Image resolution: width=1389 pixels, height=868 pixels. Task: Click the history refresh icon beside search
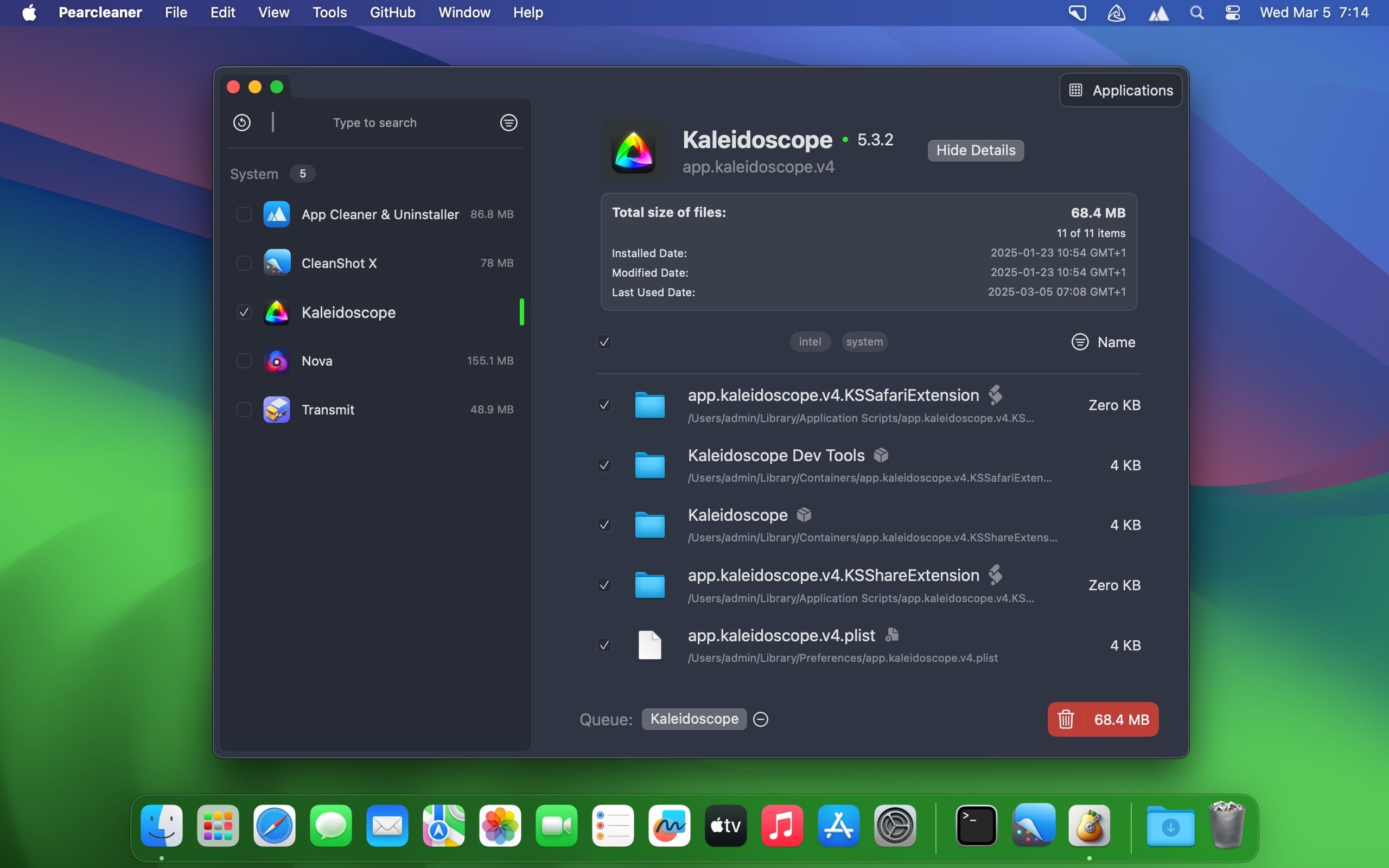tap(241, 122)
